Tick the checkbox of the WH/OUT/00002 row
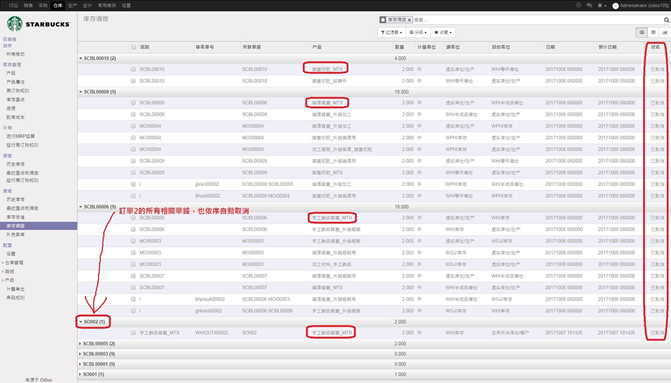The height and width of the screenshot is (383, 671). 133,333
